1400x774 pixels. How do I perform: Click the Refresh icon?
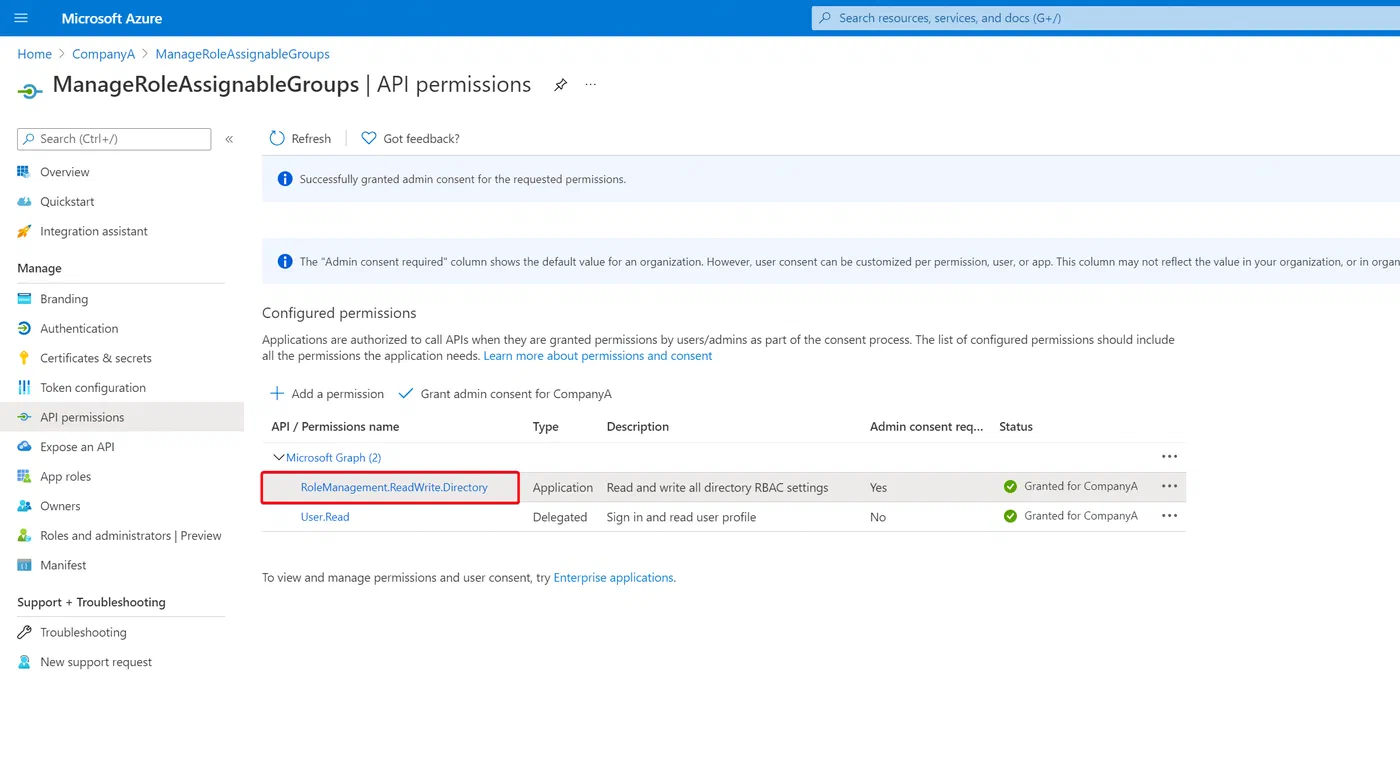tap(277, 138)
